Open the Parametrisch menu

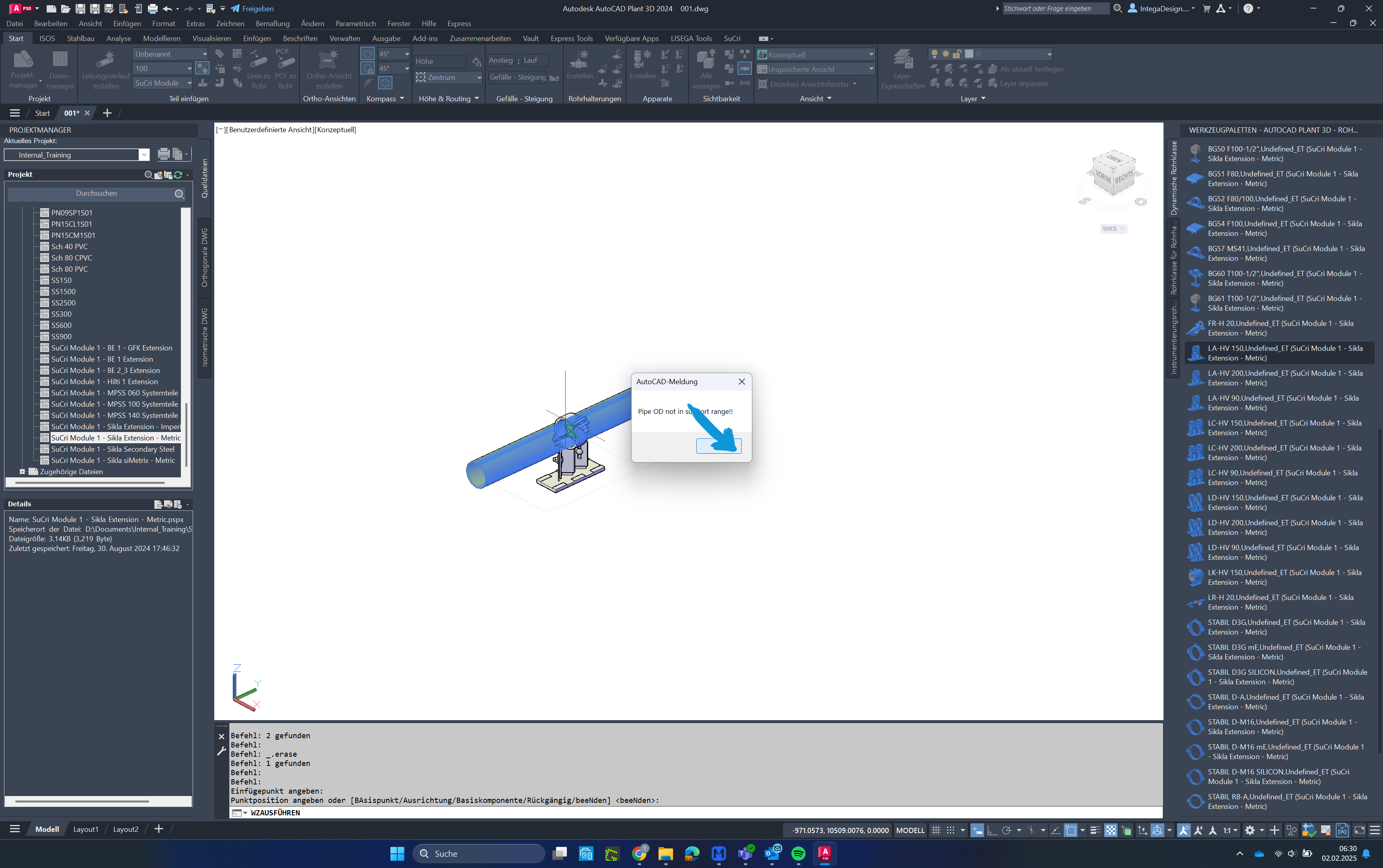click(x=355, y=24)
